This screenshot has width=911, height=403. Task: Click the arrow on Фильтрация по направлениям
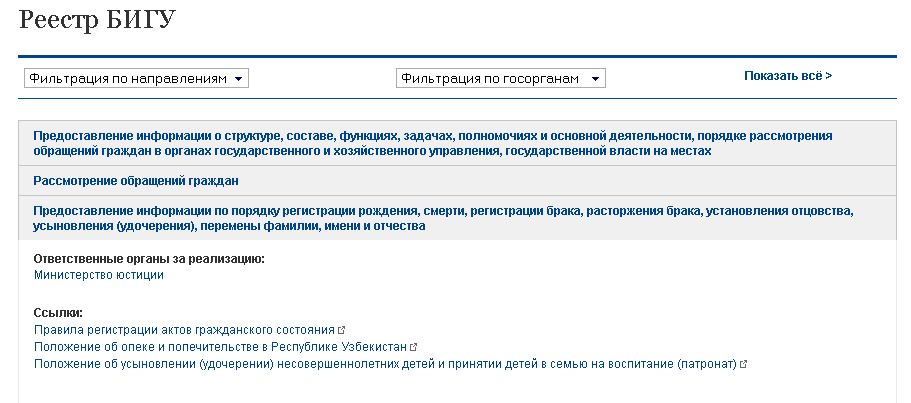[x=238, y=79]
